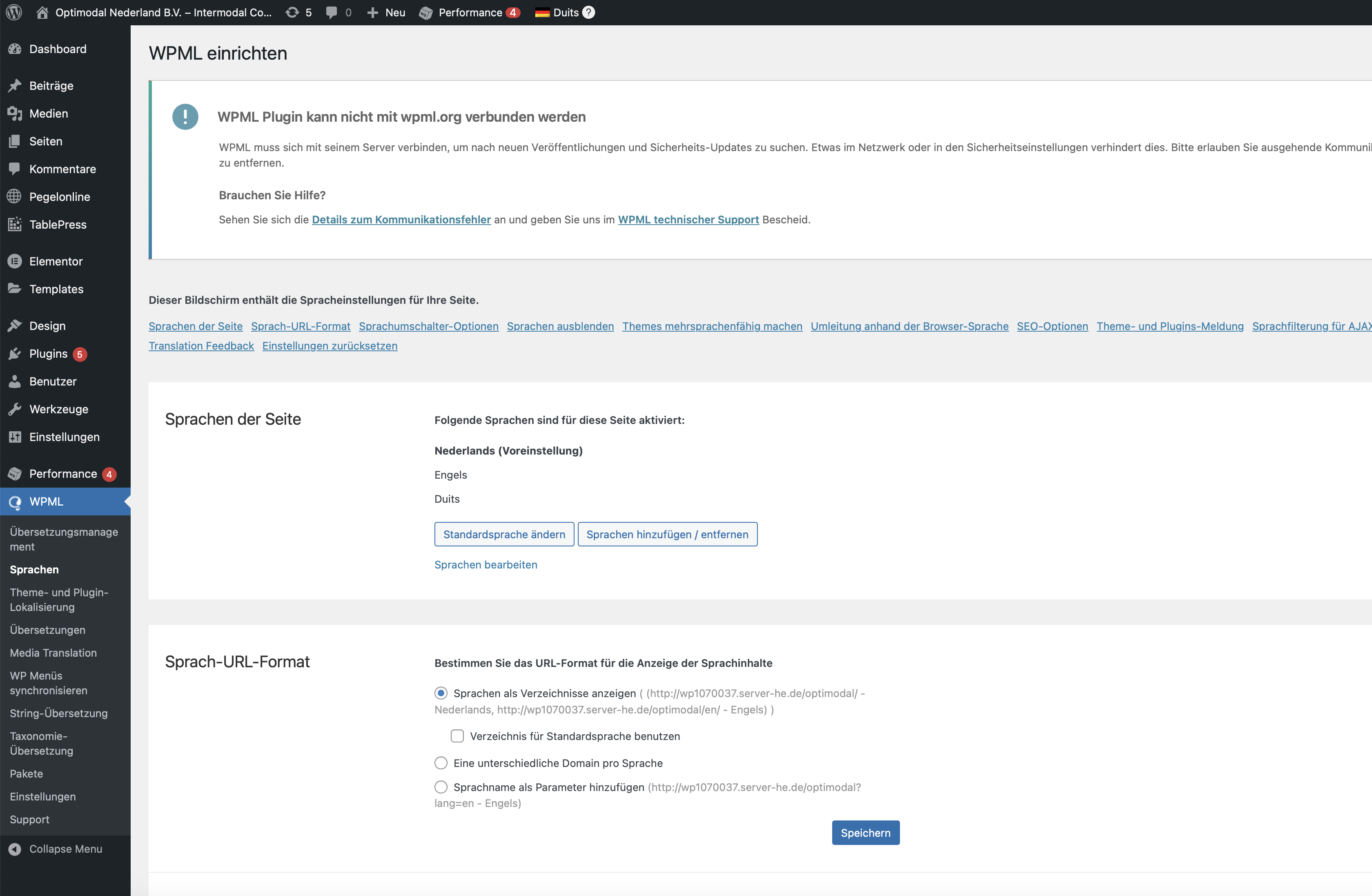This screenshot has height=896, width=1372.
Task: Click the red Plugins update badge 5
Action: (x=80, y=354)
